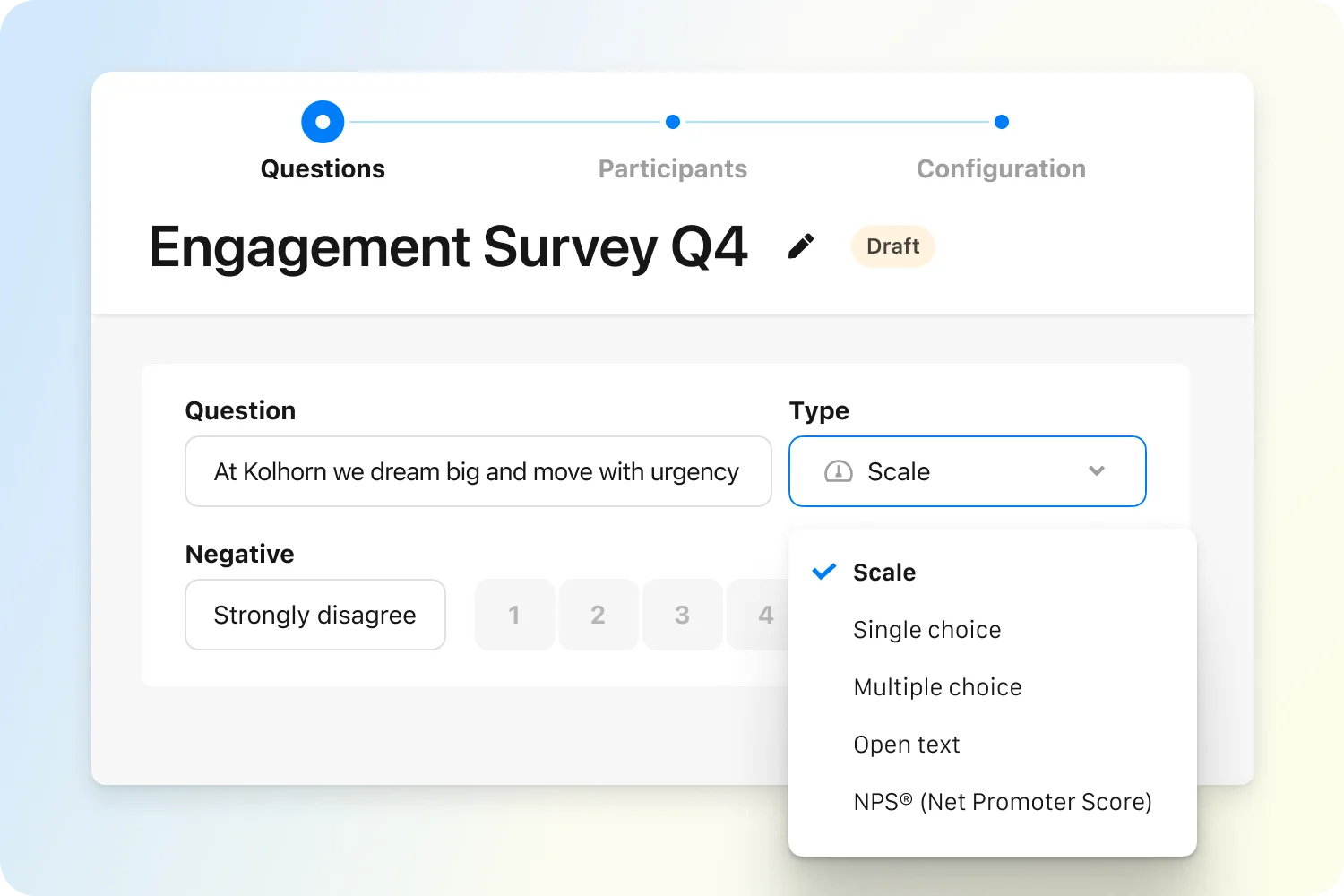Select scale value 3 button
The width and height of the screenshot is (1344, 896).
(x=682, y=615)
